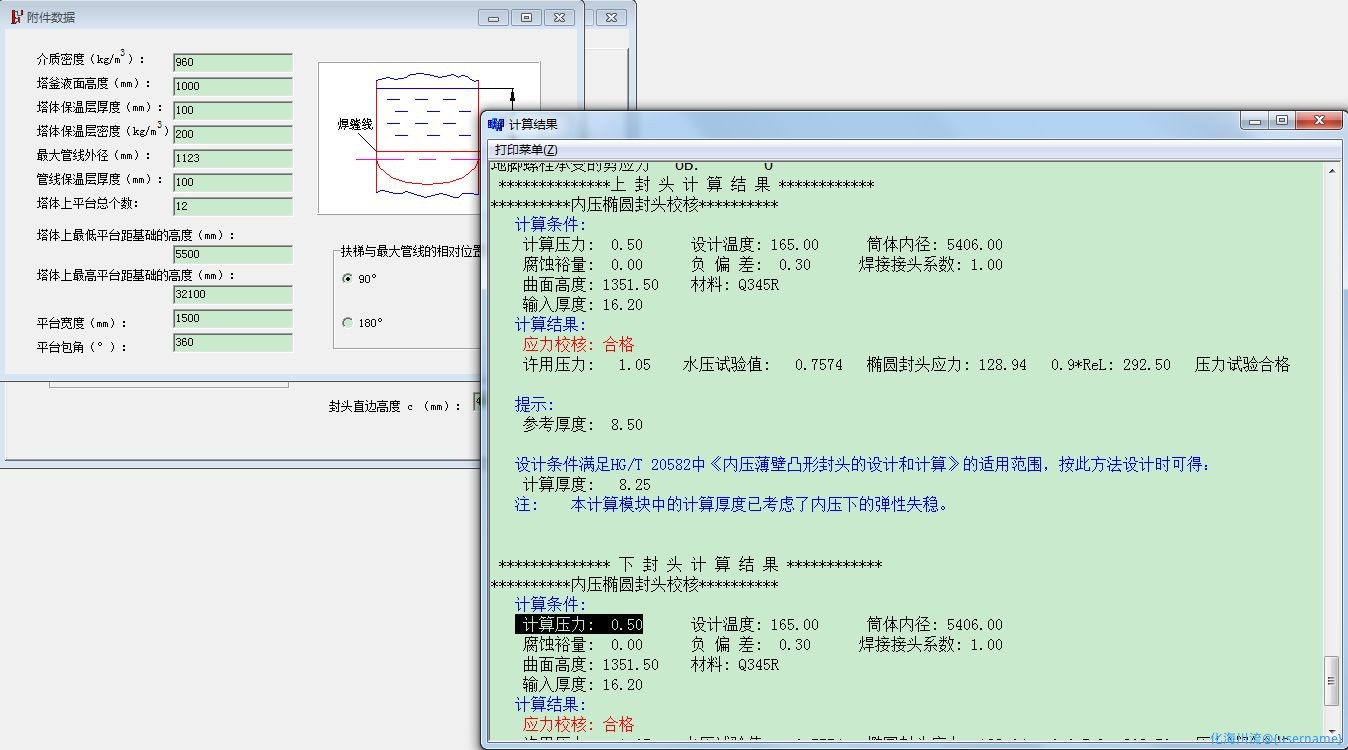The image size is (1348, 750).
Task: Minimize the 计算结果 window
Action: click(1255, 121)
